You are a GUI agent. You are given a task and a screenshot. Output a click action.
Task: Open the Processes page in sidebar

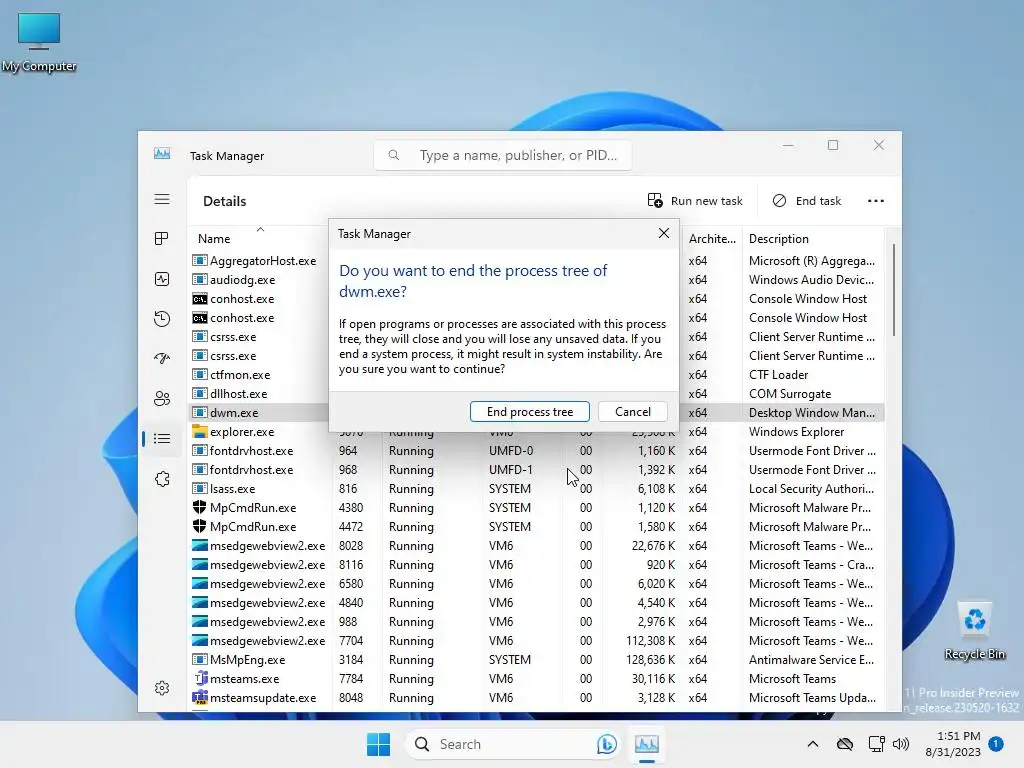coord(162,238)
